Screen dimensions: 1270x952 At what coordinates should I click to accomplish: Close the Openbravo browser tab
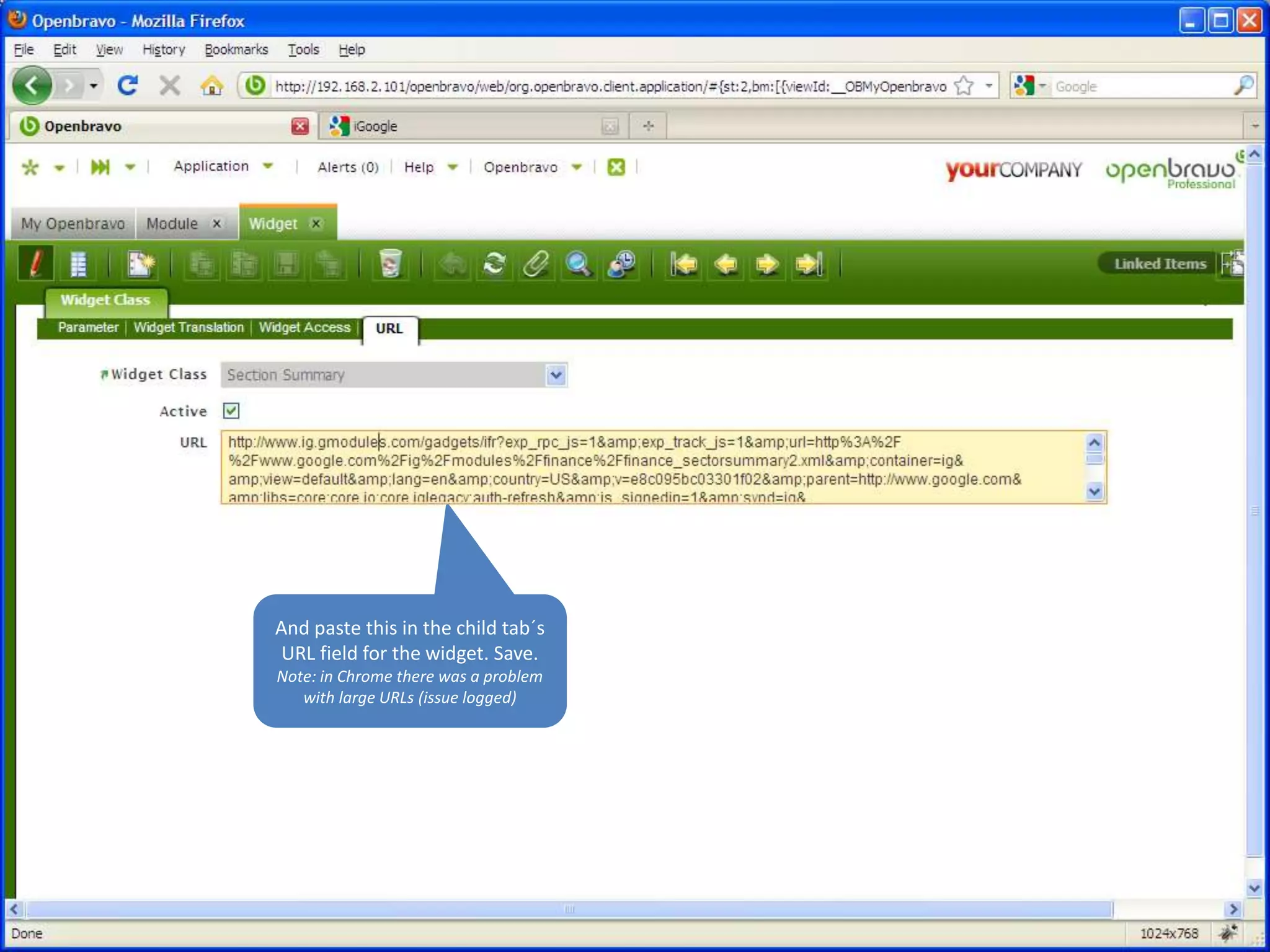(x=300, y=126)
